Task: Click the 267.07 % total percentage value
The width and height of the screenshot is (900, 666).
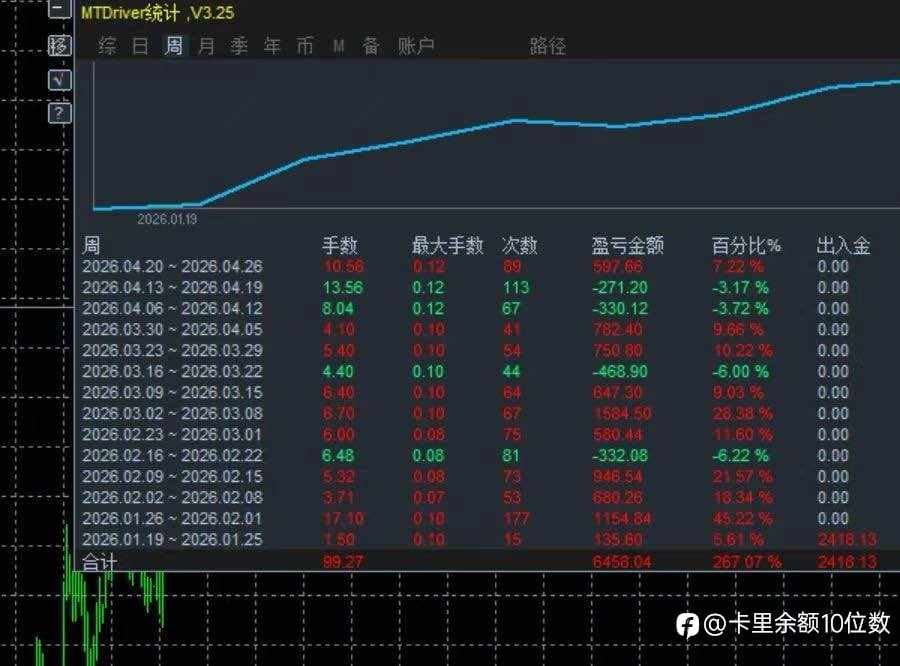Action: 747,562
